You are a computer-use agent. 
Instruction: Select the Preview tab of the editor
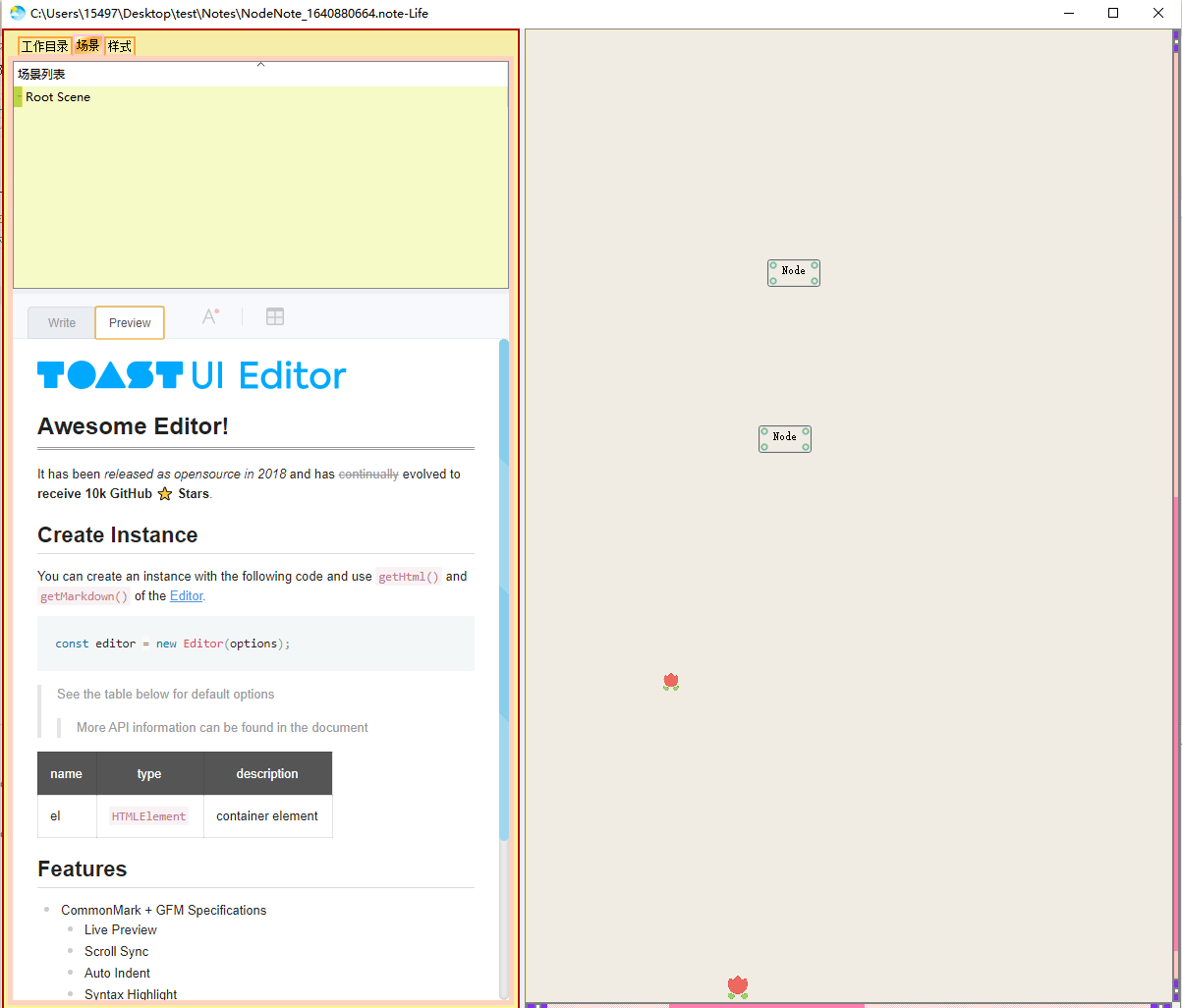tap(130, 322)
